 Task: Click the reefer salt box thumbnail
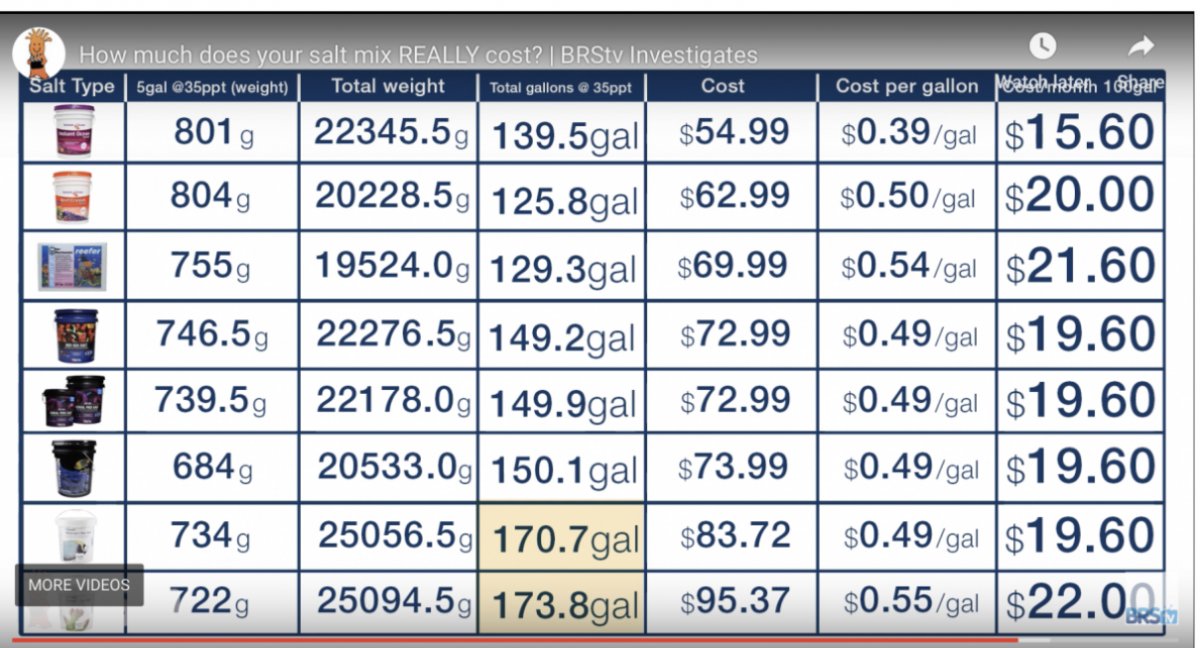pos(73,266)
